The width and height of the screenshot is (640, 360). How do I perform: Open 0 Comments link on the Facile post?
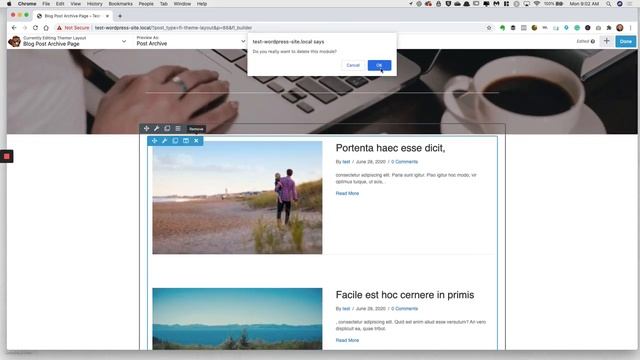pyautogui.click(x=404, y=309)
